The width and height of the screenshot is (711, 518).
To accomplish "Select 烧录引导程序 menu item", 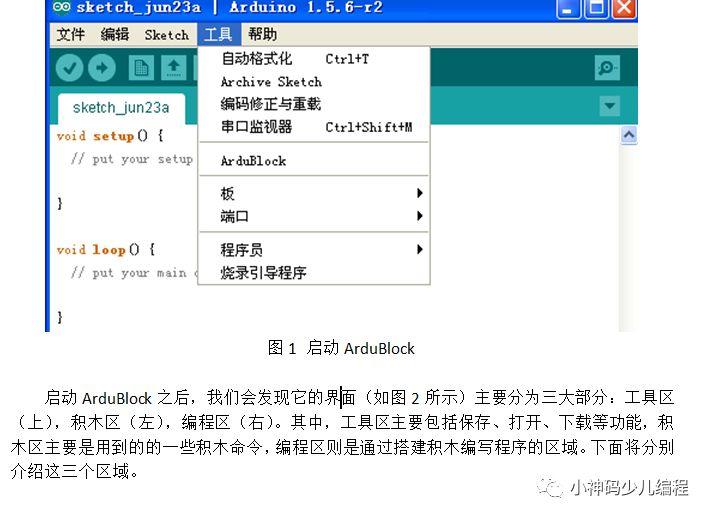I will pos(314,273).
